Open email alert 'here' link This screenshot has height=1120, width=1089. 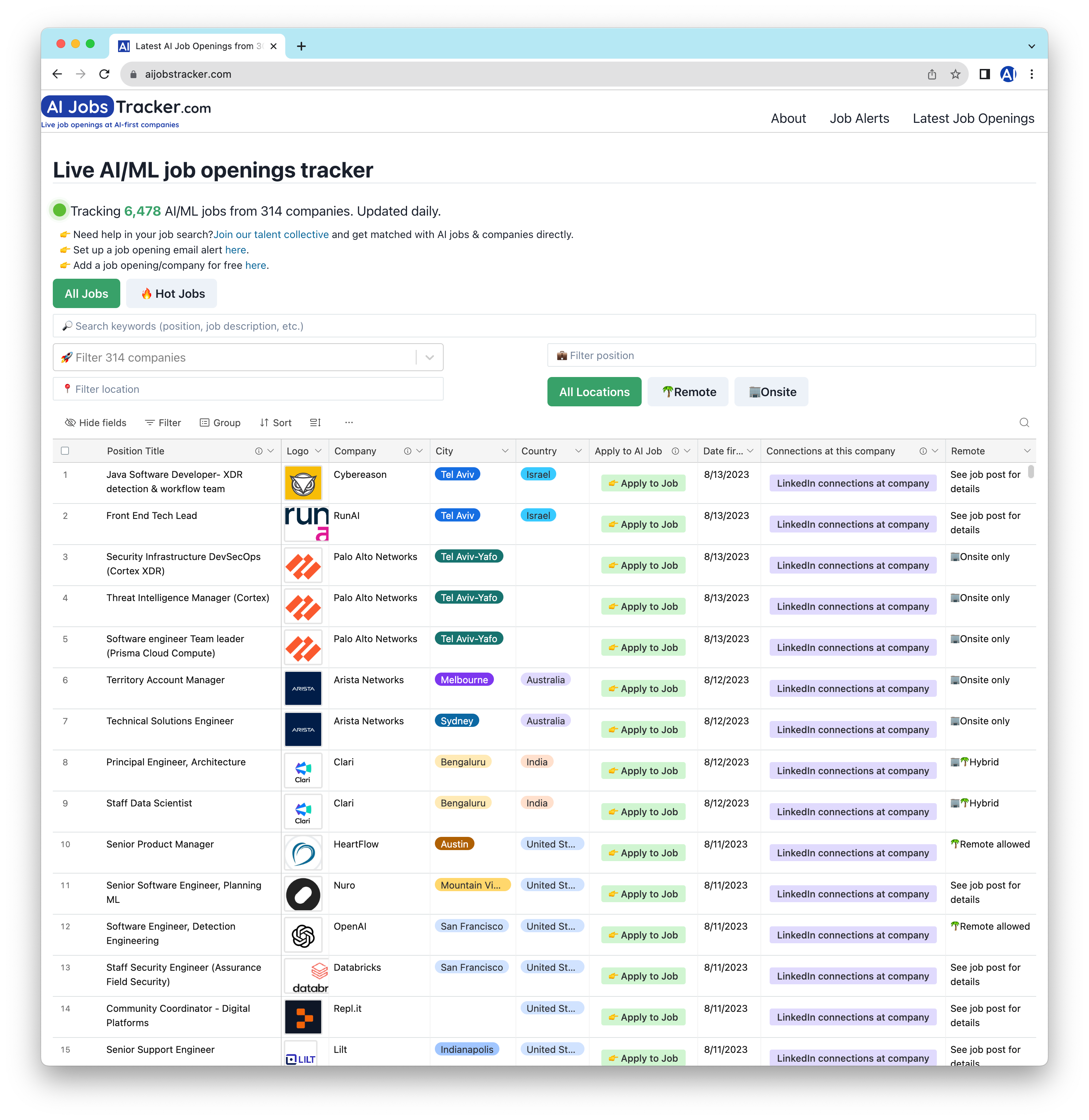[x=236, y=250]
